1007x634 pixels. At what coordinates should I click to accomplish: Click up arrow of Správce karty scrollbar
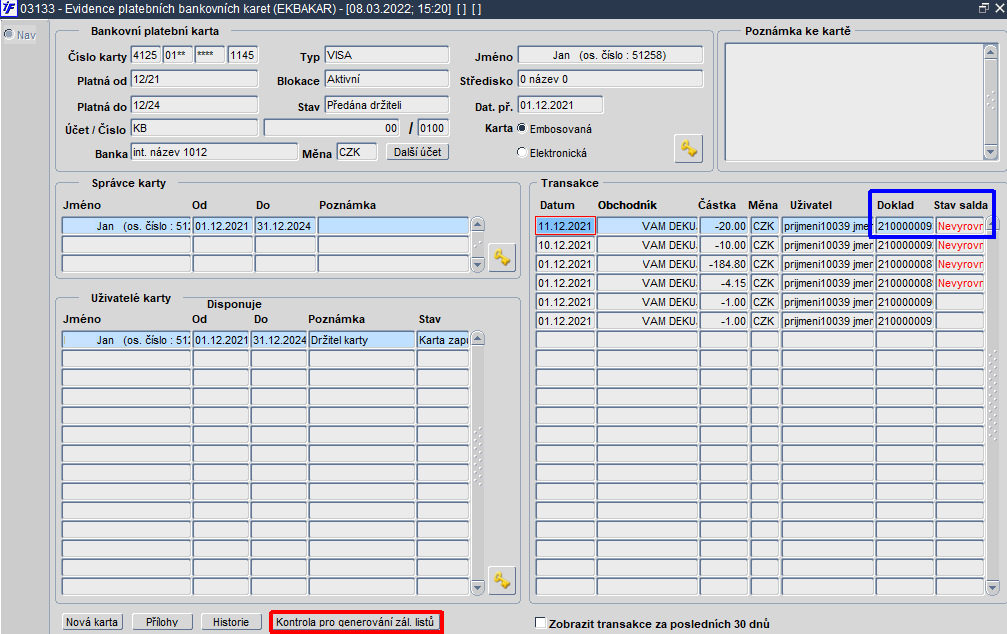477,225
